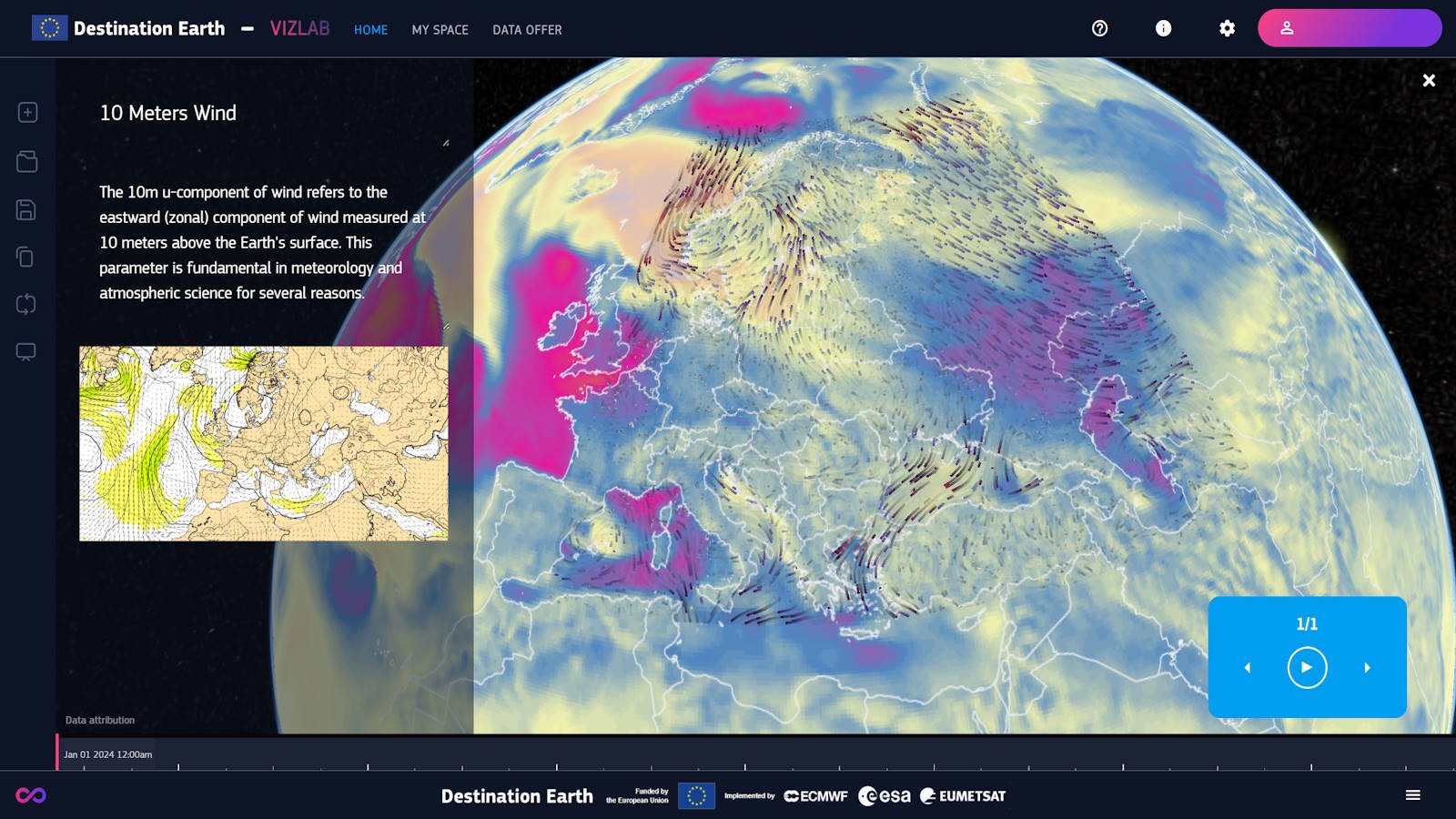Go to next slide with right arrow
The image size is (1456, 819).
click(1367, 668)
